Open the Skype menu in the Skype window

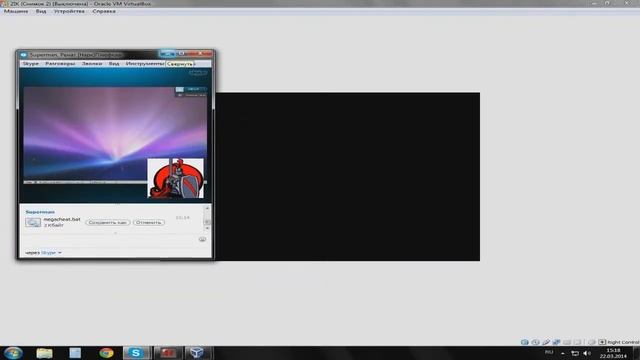31,64
